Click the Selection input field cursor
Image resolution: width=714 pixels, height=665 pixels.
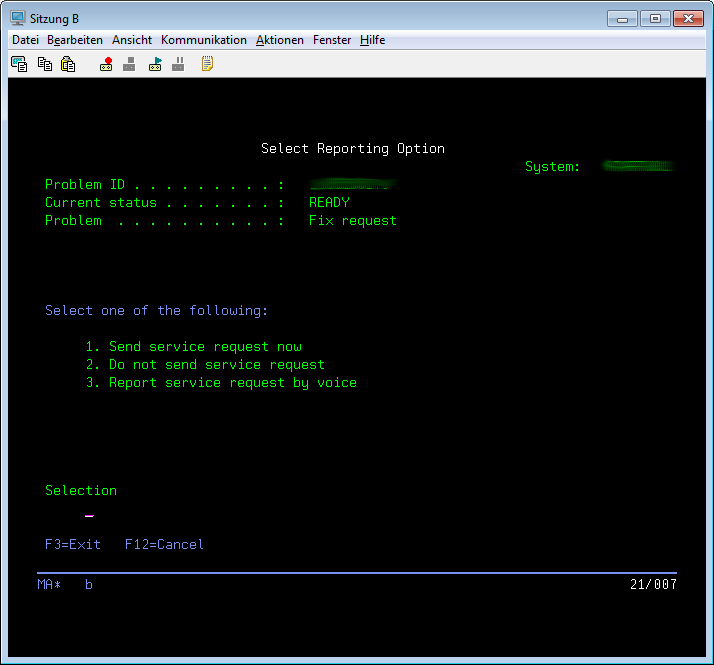[x=89, y=516]
